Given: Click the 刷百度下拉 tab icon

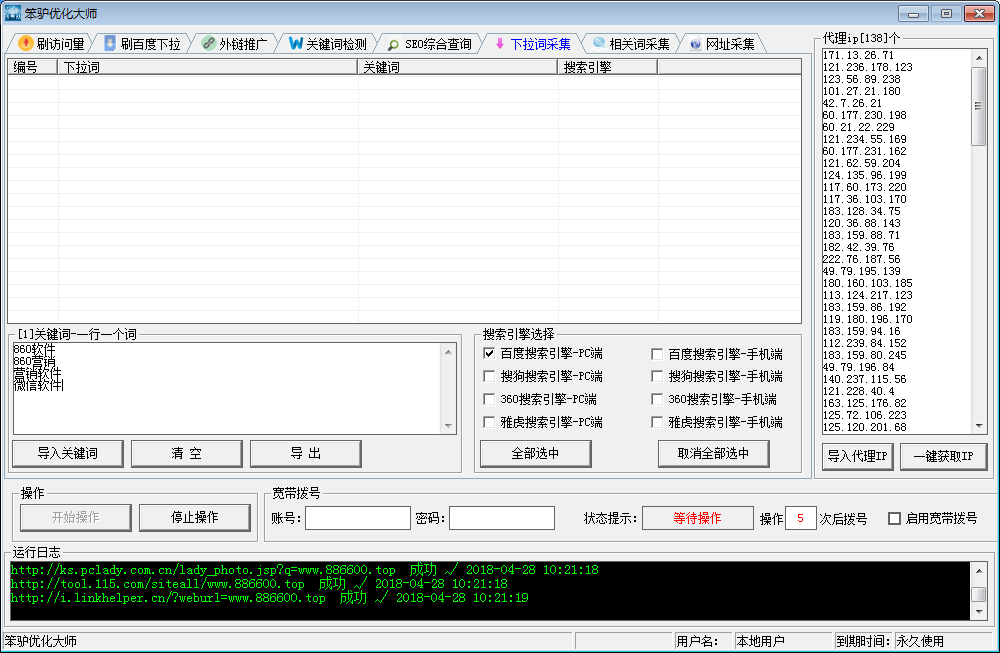Looking at the screenshot, I should (110, 43).
